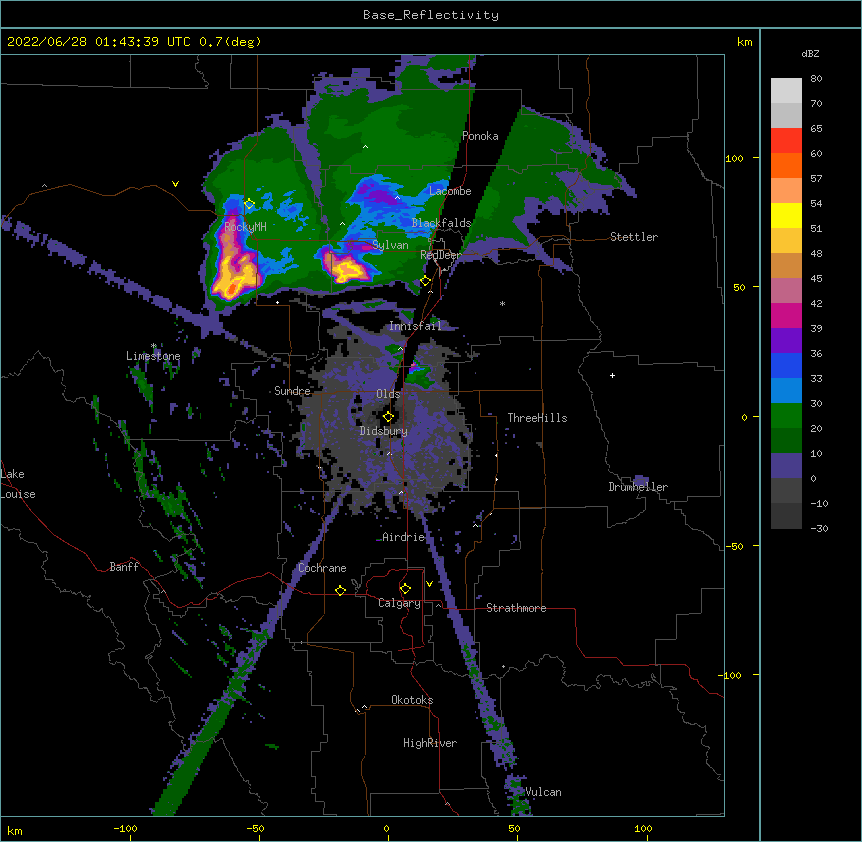The image size is (862, 842).
Task: Click the yellow diamond marker above RockyMH
Action: [249, 204]
